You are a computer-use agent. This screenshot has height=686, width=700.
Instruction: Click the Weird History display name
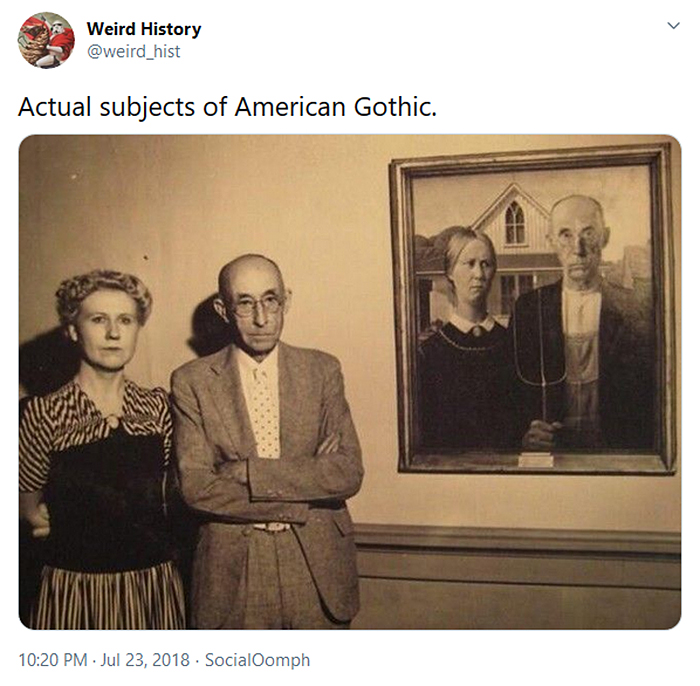tap(143, 29)
